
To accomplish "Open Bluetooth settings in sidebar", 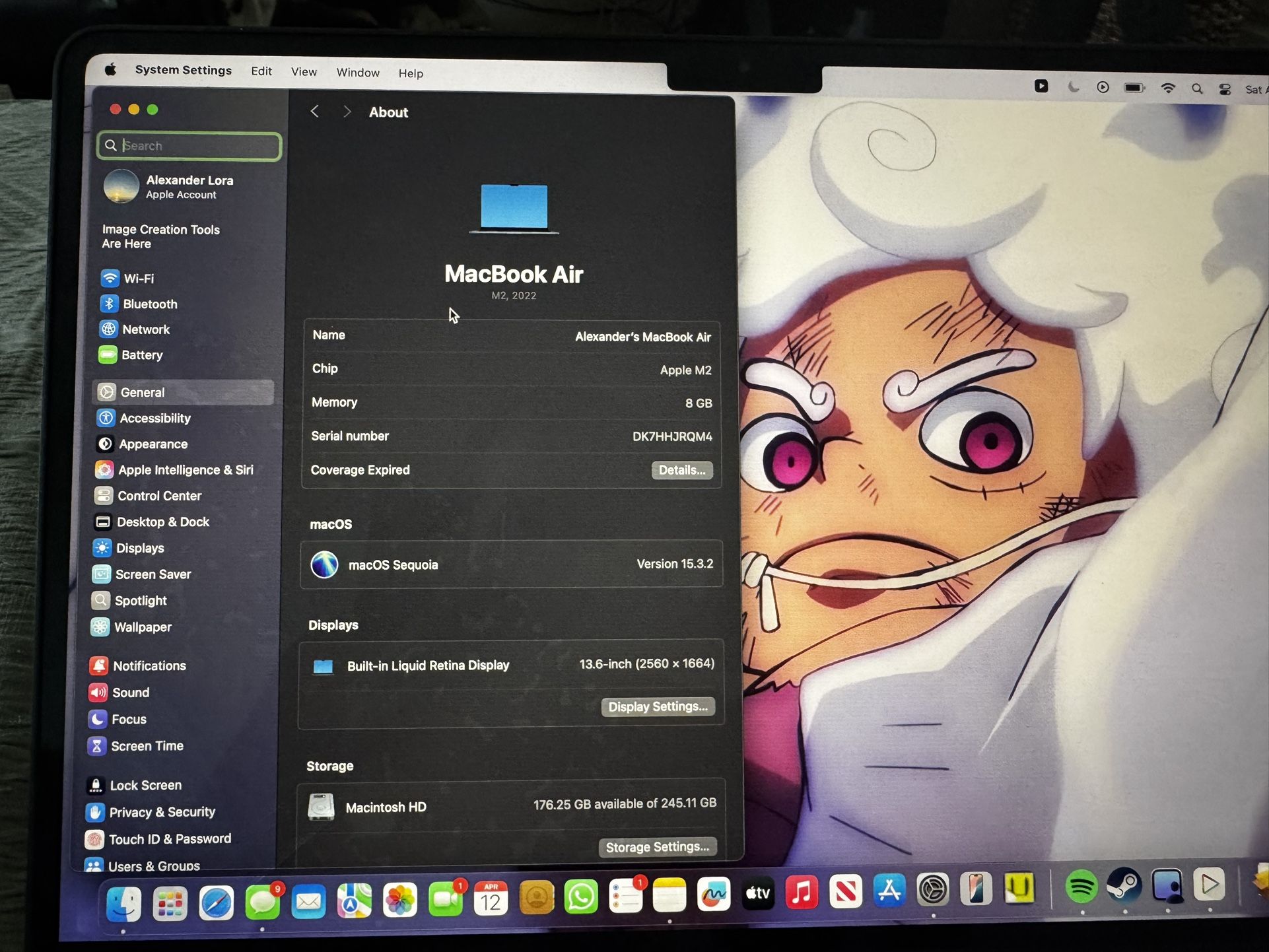I will (x=139, y=304).
